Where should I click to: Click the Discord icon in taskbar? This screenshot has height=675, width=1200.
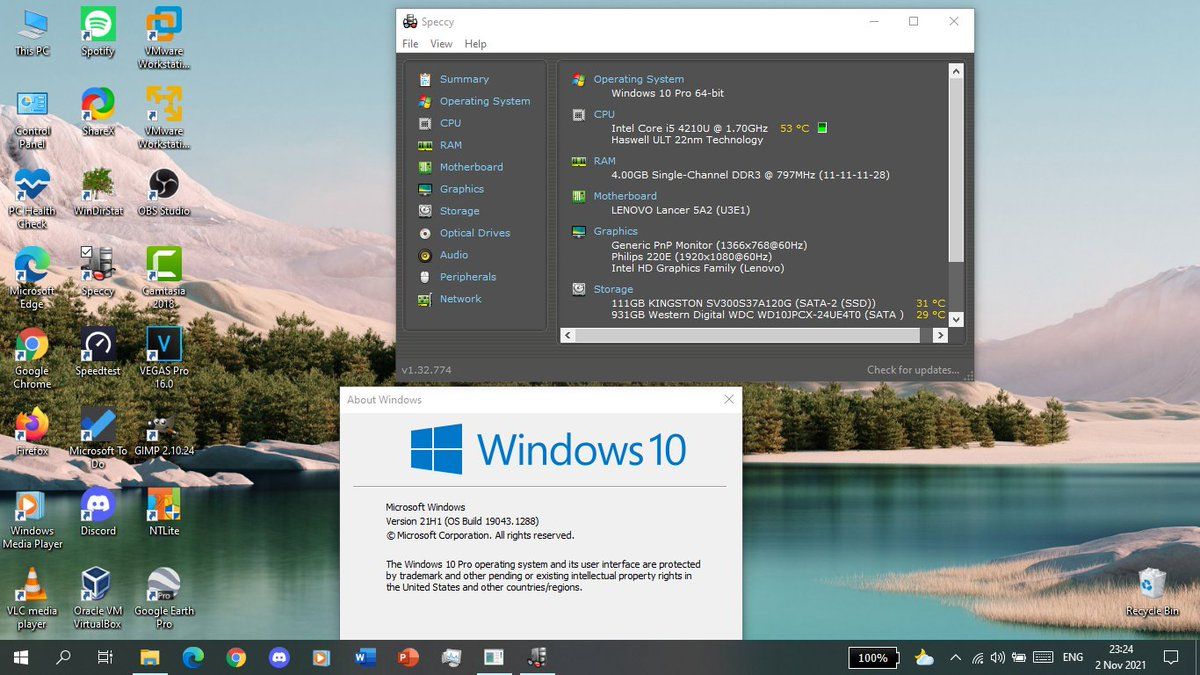[278, 657]
